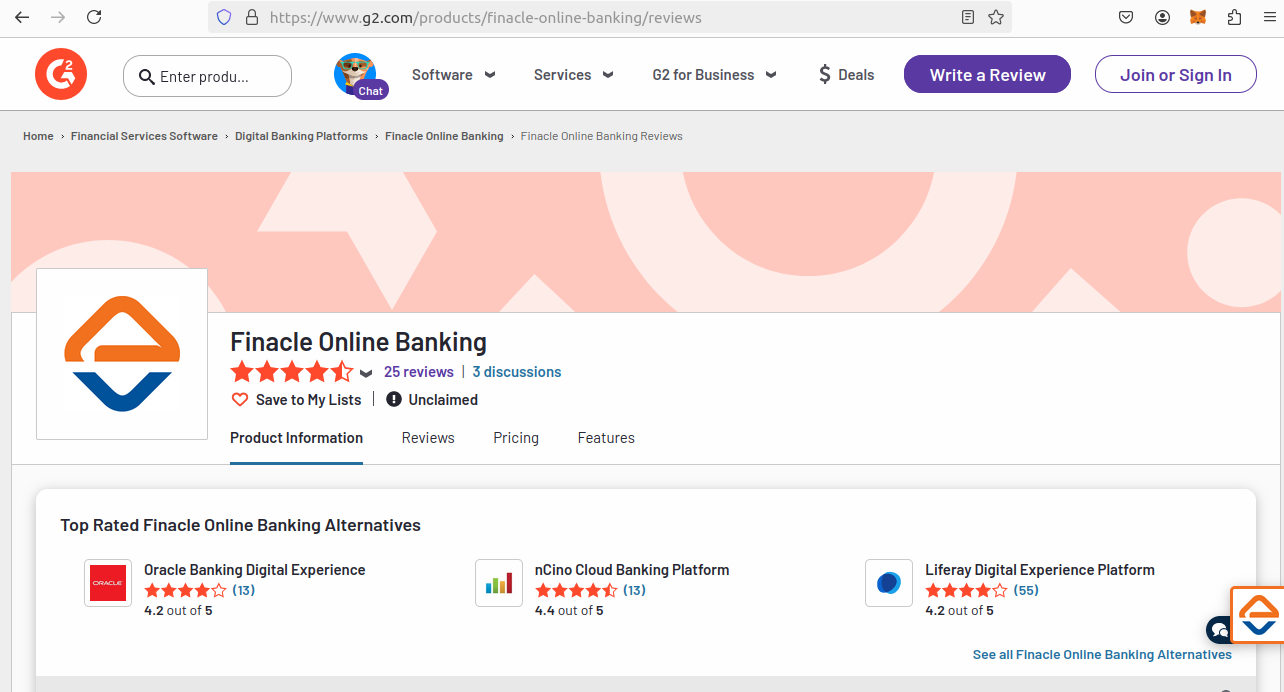Click the dollar sign Deals icon
1284x692 pixels.
coord(825,75)
